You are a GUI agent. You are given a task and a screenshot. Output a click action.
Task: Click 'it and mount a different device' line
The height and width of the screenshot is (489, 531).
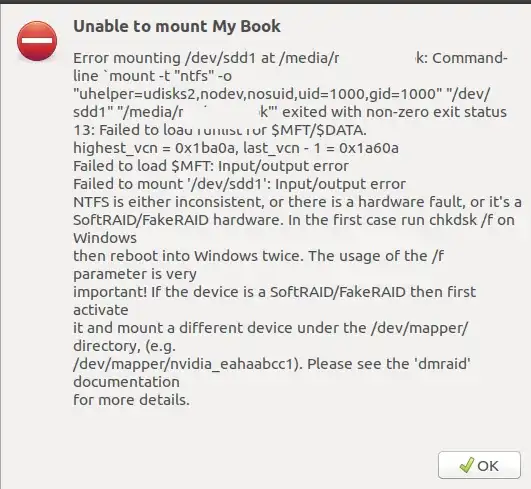(271, 328)
